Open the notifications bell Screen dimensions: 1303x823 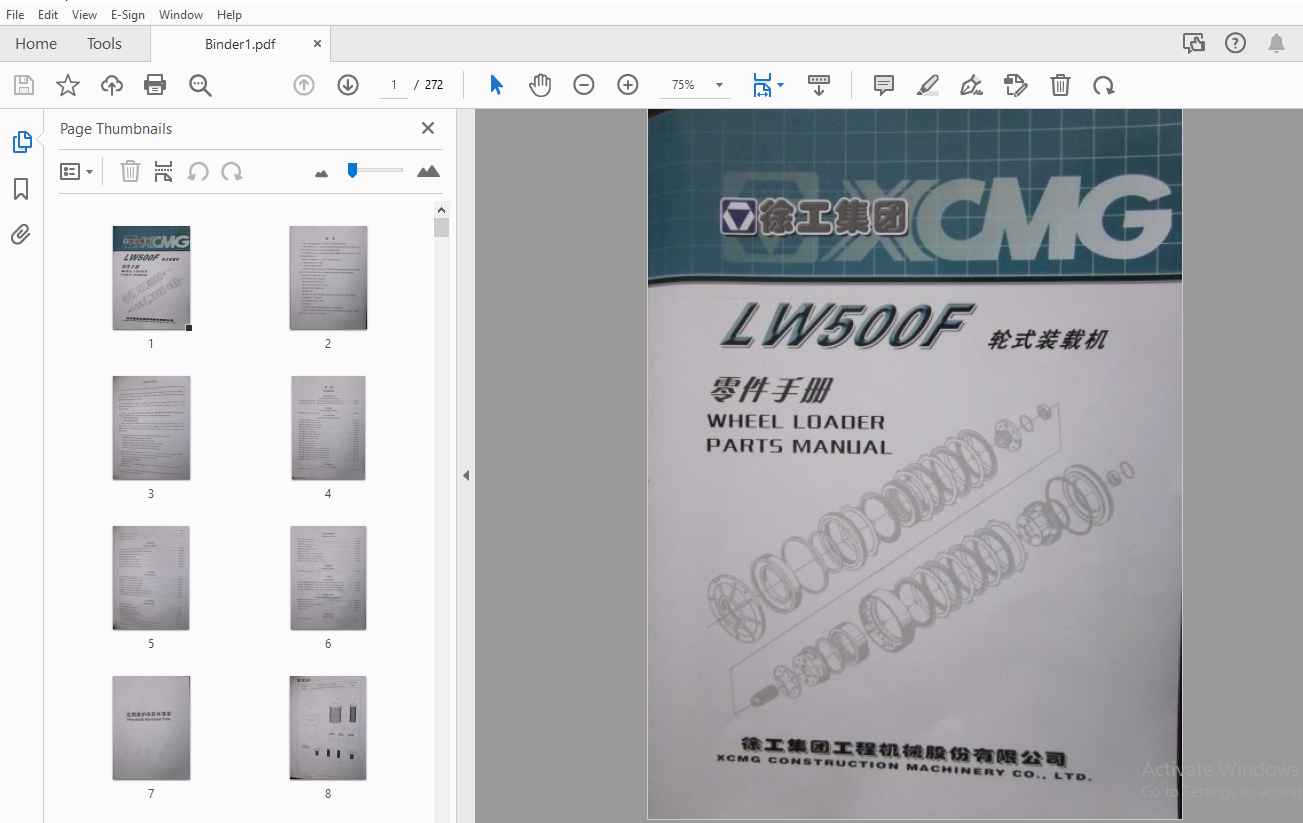click(x=1277, y=43)
